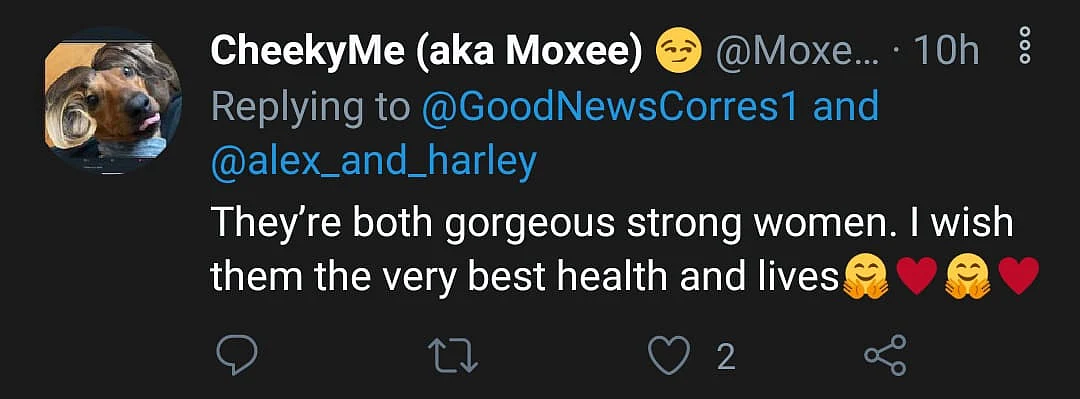Open the three-dot more options menu
The image size is (1080, 399).
[x=1024, y=45]
